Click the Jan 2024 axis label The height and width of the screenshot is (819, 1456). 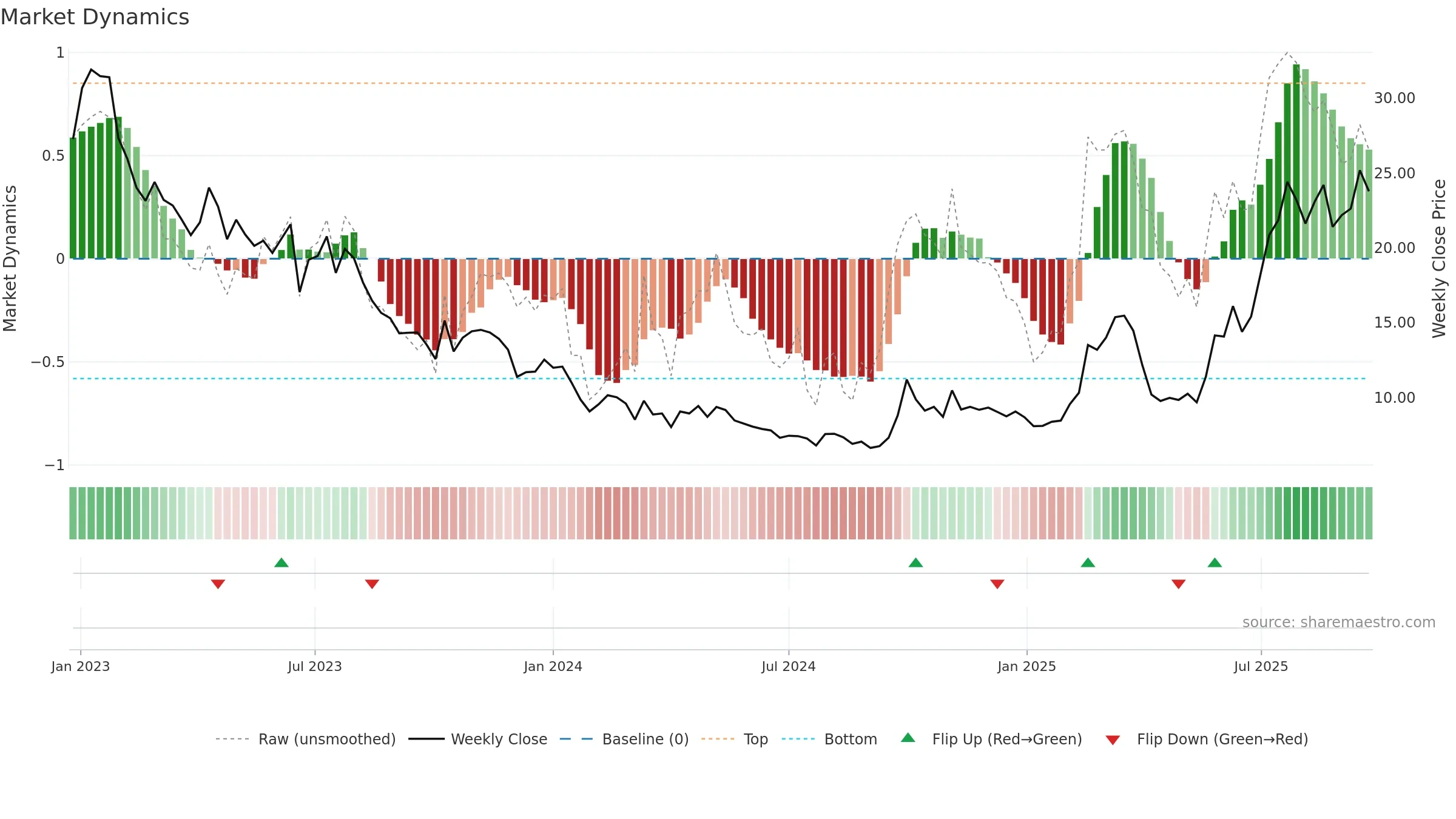point(553,666)
